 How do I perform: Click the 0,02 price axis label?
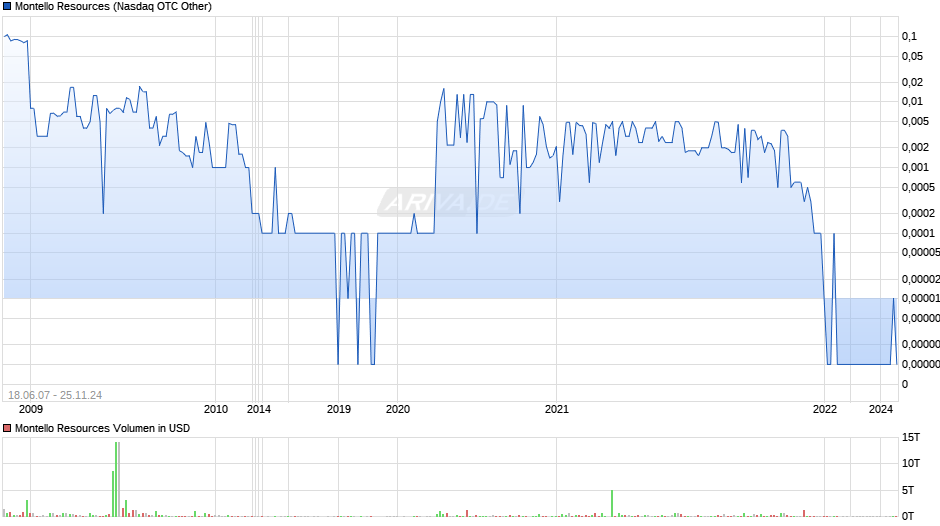[x=912, y=82]
